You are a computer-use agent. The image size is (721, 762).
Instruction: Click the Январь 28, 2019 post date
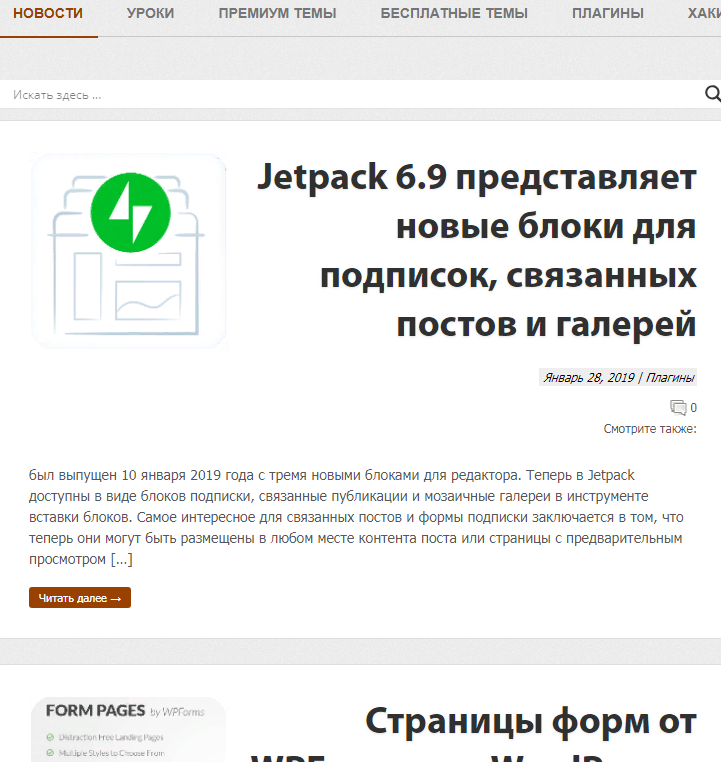click(588, 378)
